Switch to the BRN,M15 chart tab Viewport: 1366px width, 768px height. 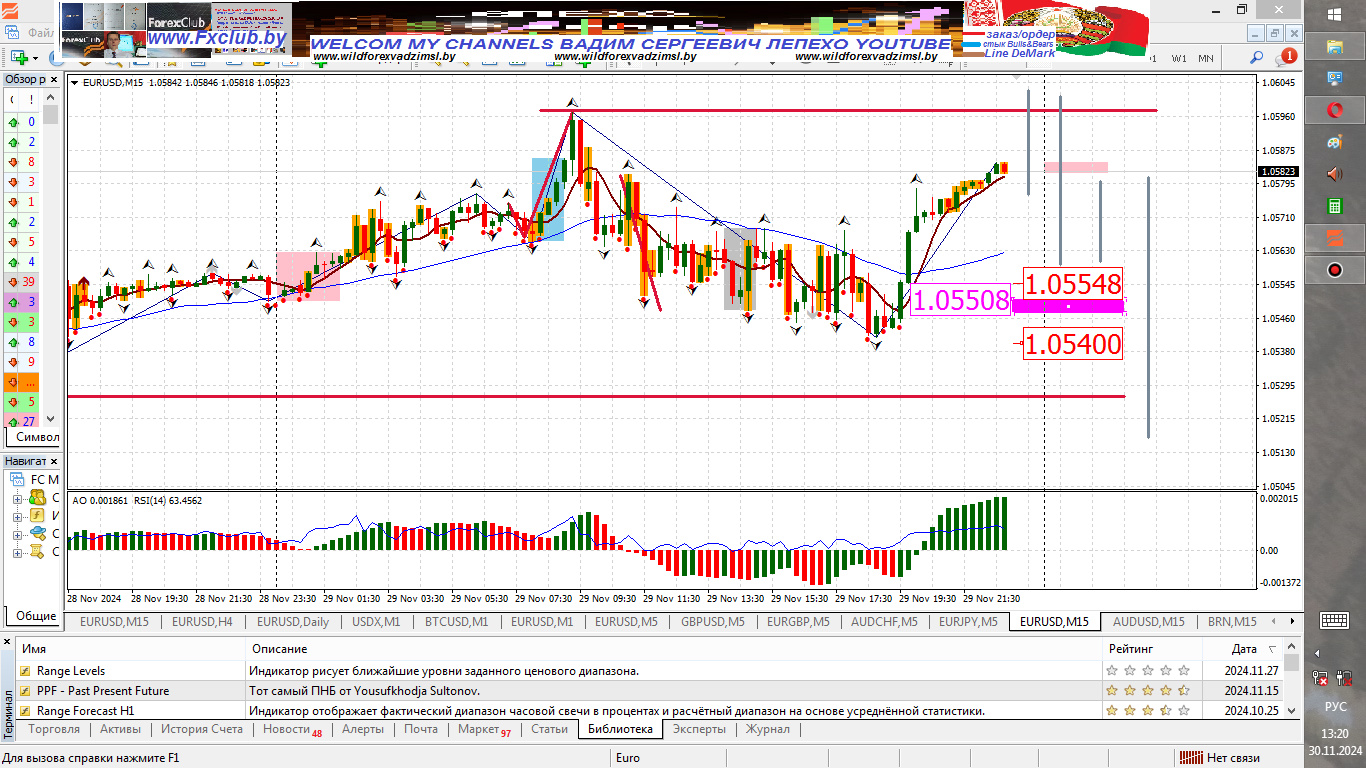[1232, 622]
